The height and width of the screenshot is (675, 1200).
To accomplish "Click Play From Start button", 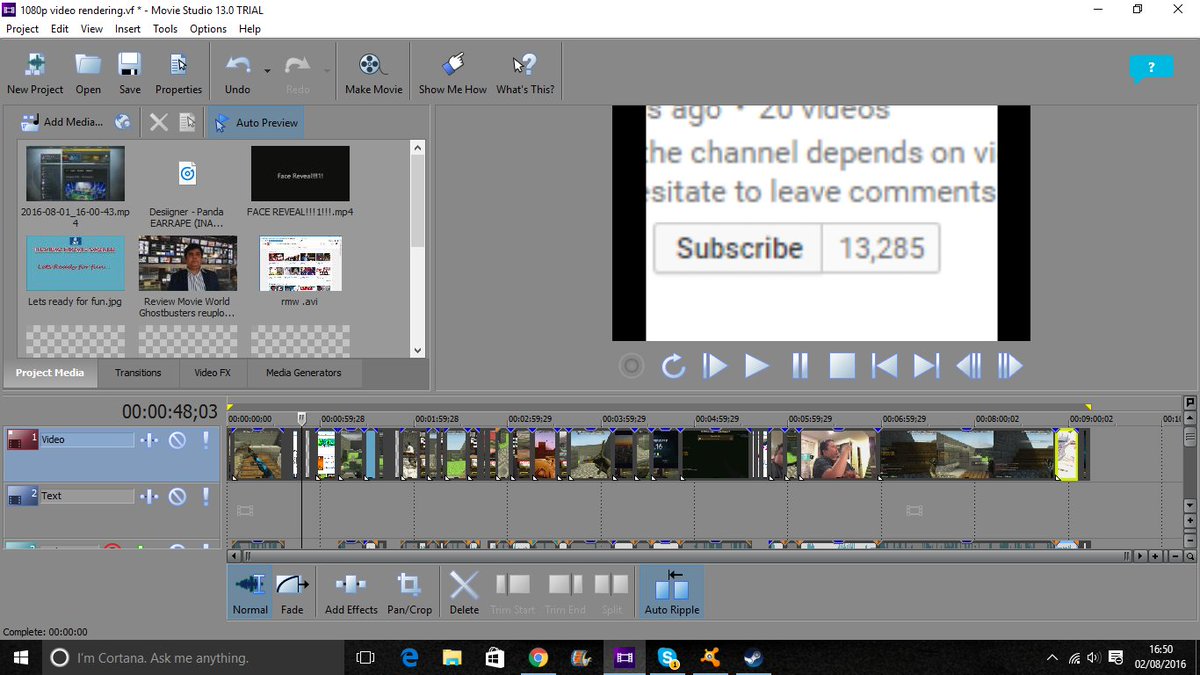I will [715, 366].
